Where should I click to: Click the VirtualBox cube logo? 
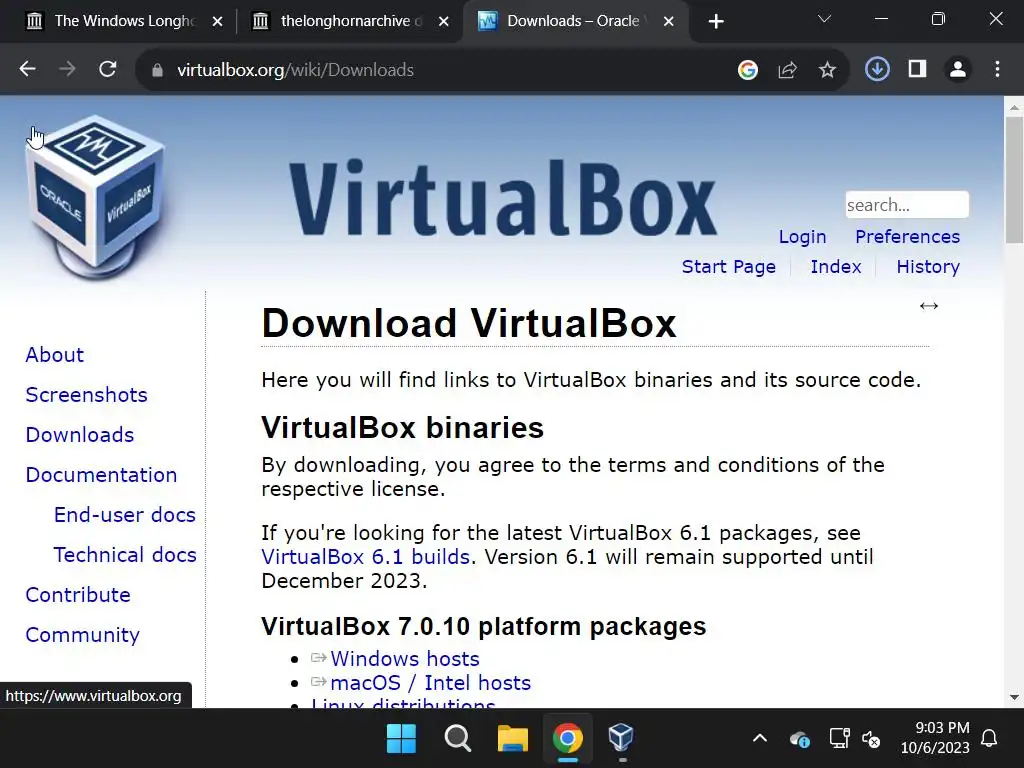[x=95, y=197]
